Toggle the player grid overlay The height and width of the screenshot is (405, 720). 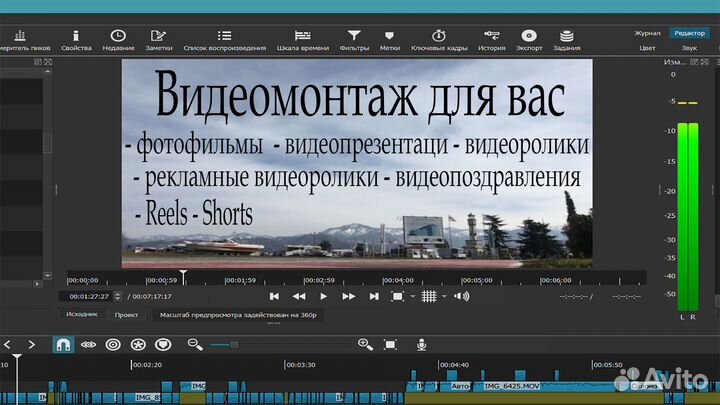click(x=429, y=297)
